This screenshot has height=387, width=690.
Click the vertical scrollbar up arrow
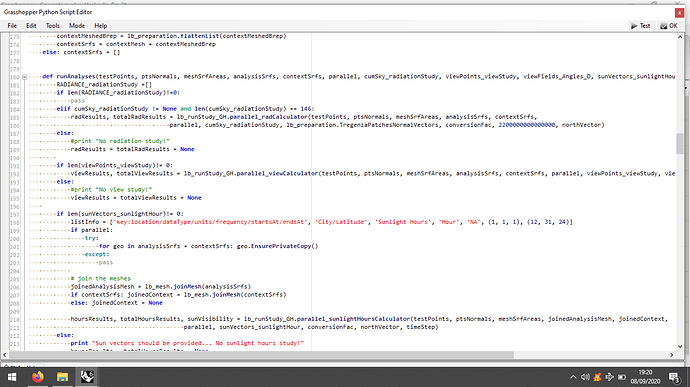click(x=680, y=37)
